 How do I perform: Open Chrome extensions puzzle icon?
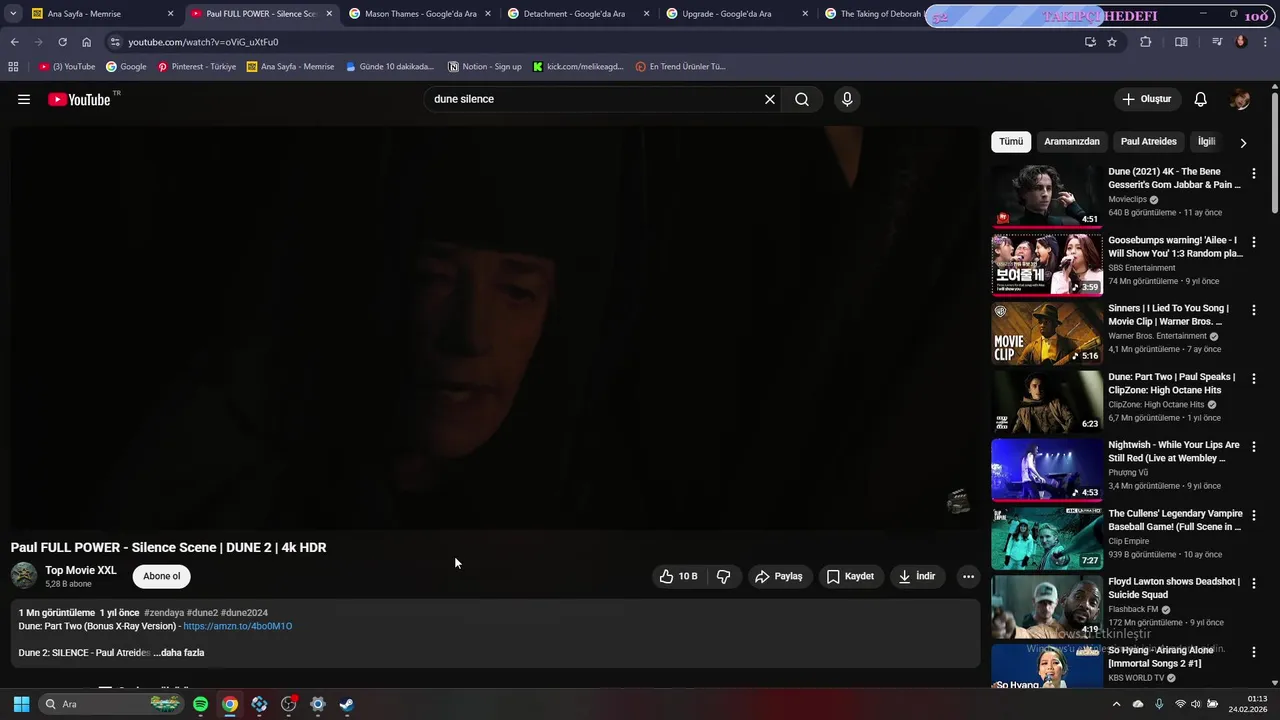coord(1146,42)
